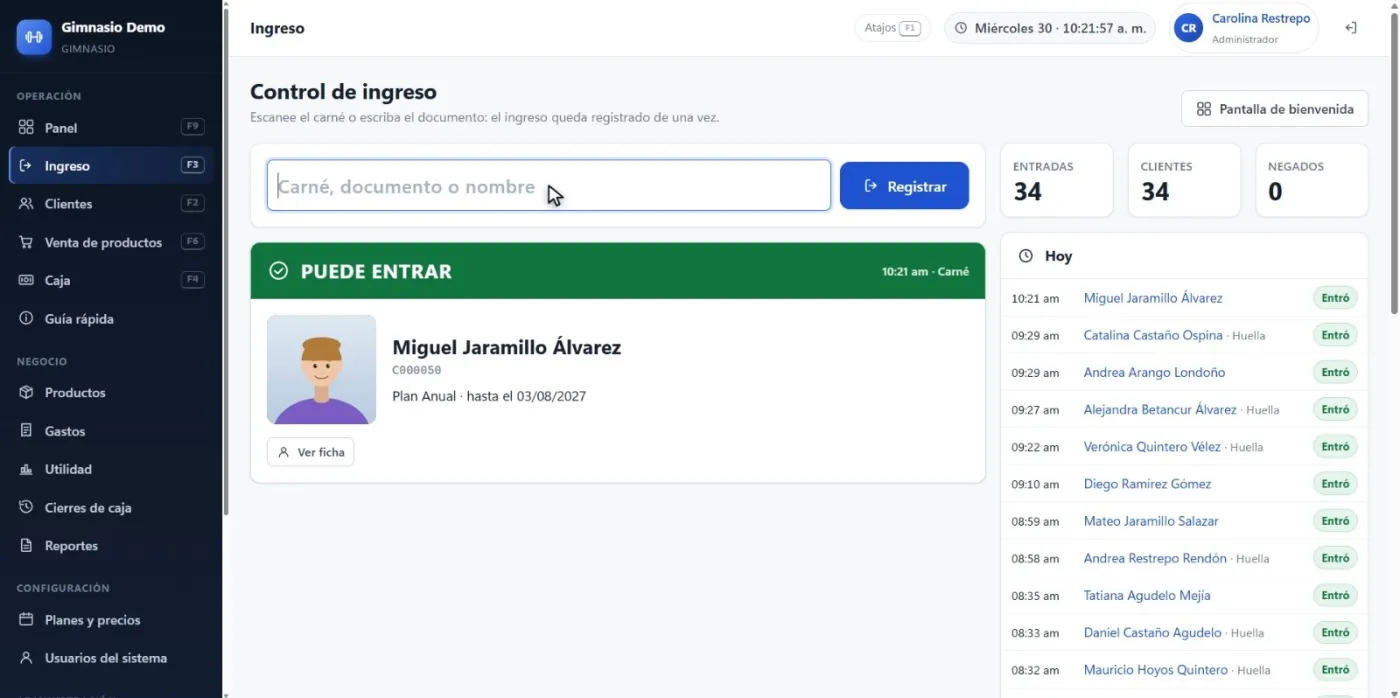Click the Entró badge for Diego Ramirez Gómez
The width and height of the screenshot is (1400, 698).
1335,484
